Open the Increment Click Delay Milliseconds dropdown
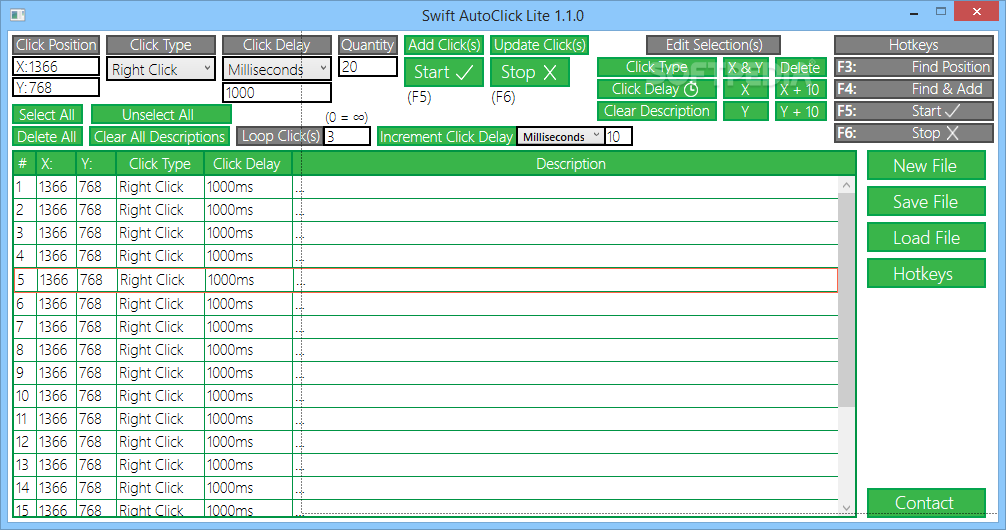Screen dimensions: 1006x530 click(x=561, y=136)
